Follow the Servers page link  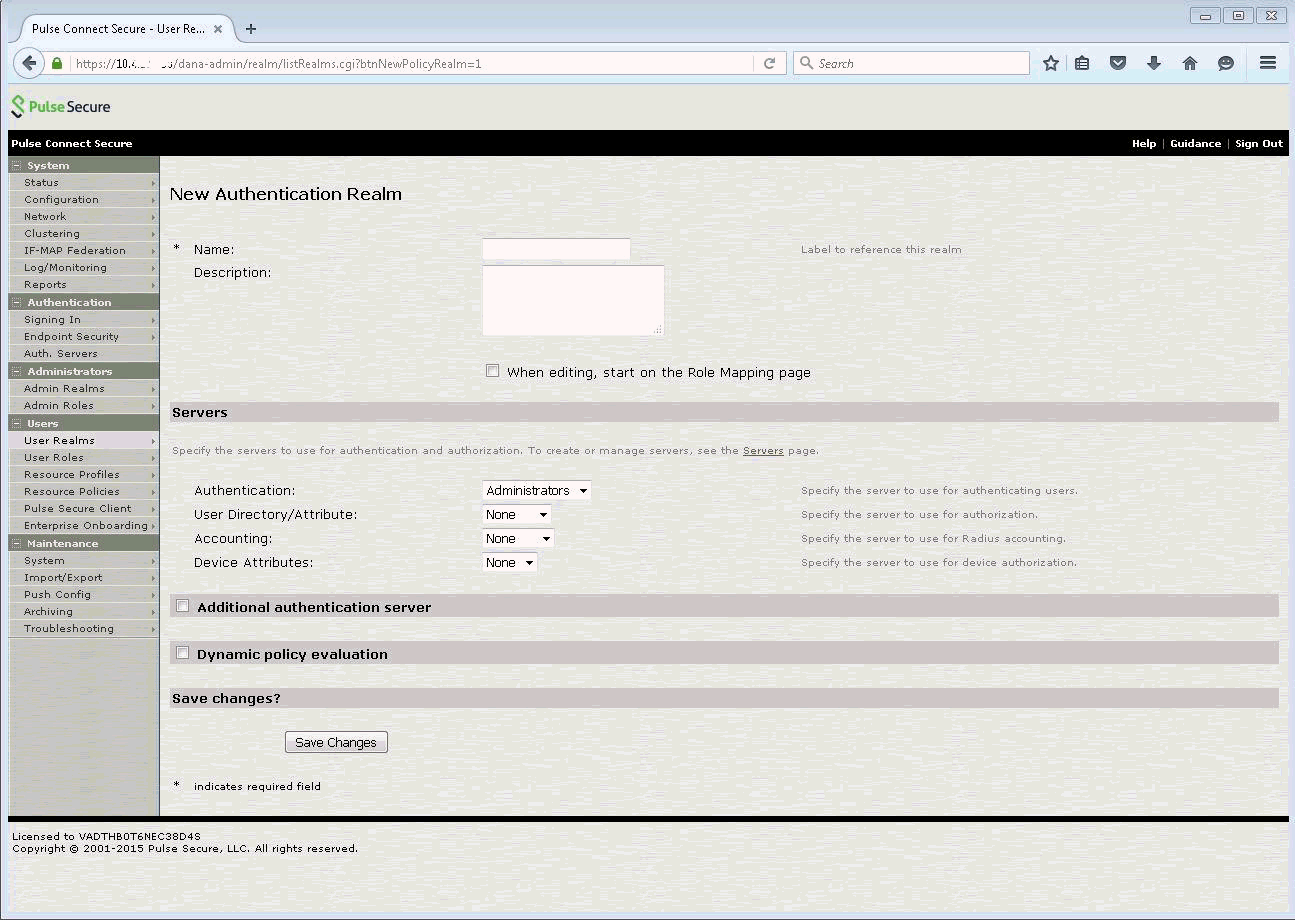pos(763,451)
